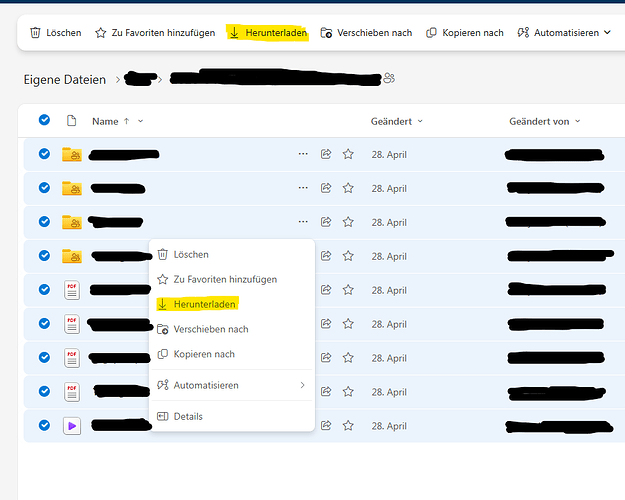Uncheck the second PDF row checkbox
This screenshot has height=500, width=625.
click(x=44, y=323)
